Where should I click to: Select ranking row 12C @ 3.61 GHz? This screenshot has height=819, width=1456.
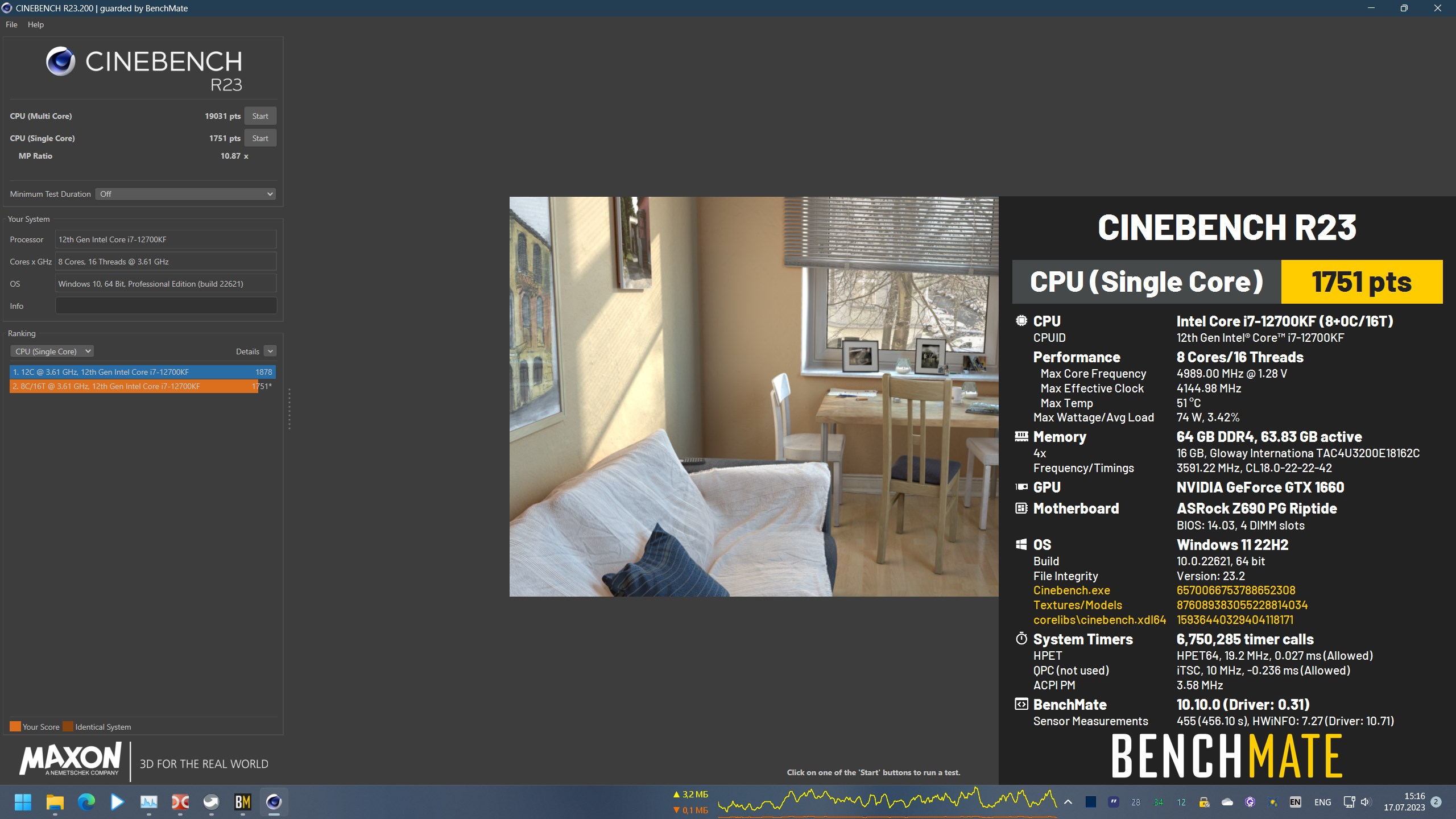click(x=143, y=372)
